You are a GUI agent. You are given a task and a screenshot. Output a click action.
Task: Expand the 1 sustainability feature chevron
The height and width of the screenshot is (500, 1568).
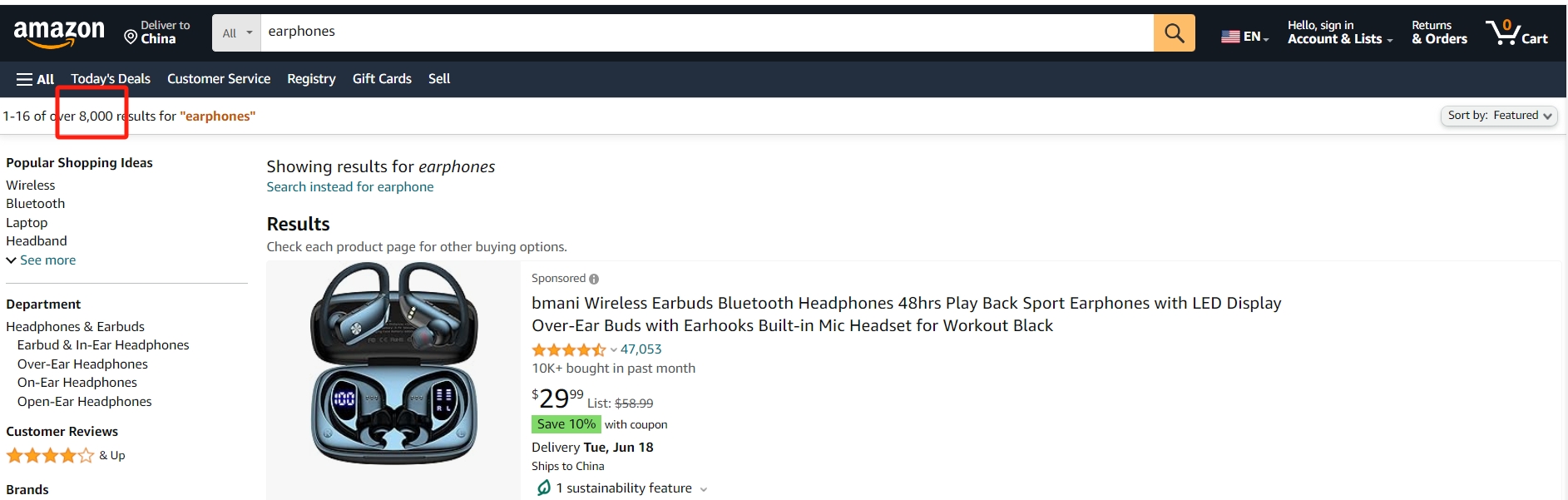pos(704,489)
